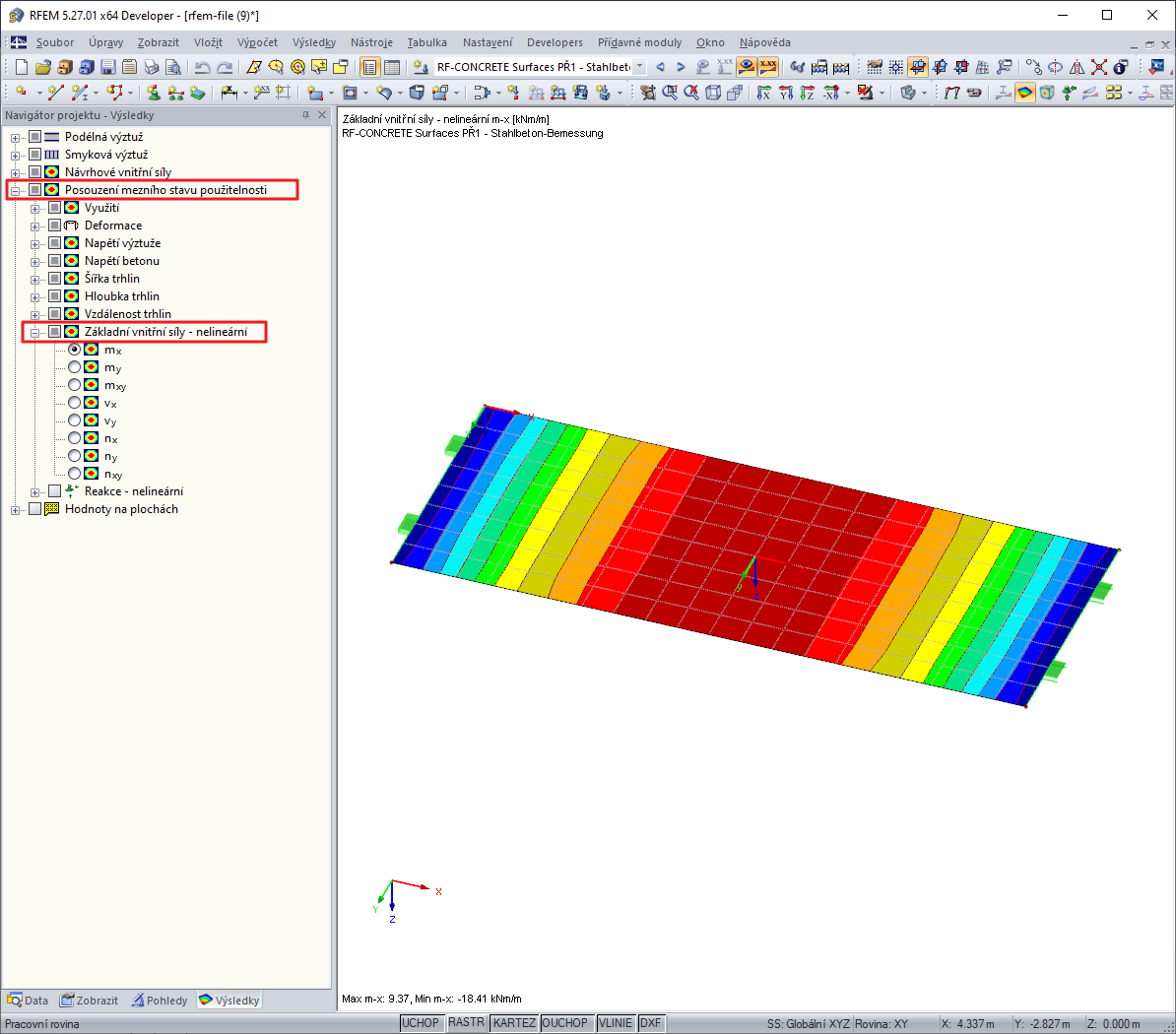Redo the last undone action
Viewport: 1176px width, 1034px height.
225,68
